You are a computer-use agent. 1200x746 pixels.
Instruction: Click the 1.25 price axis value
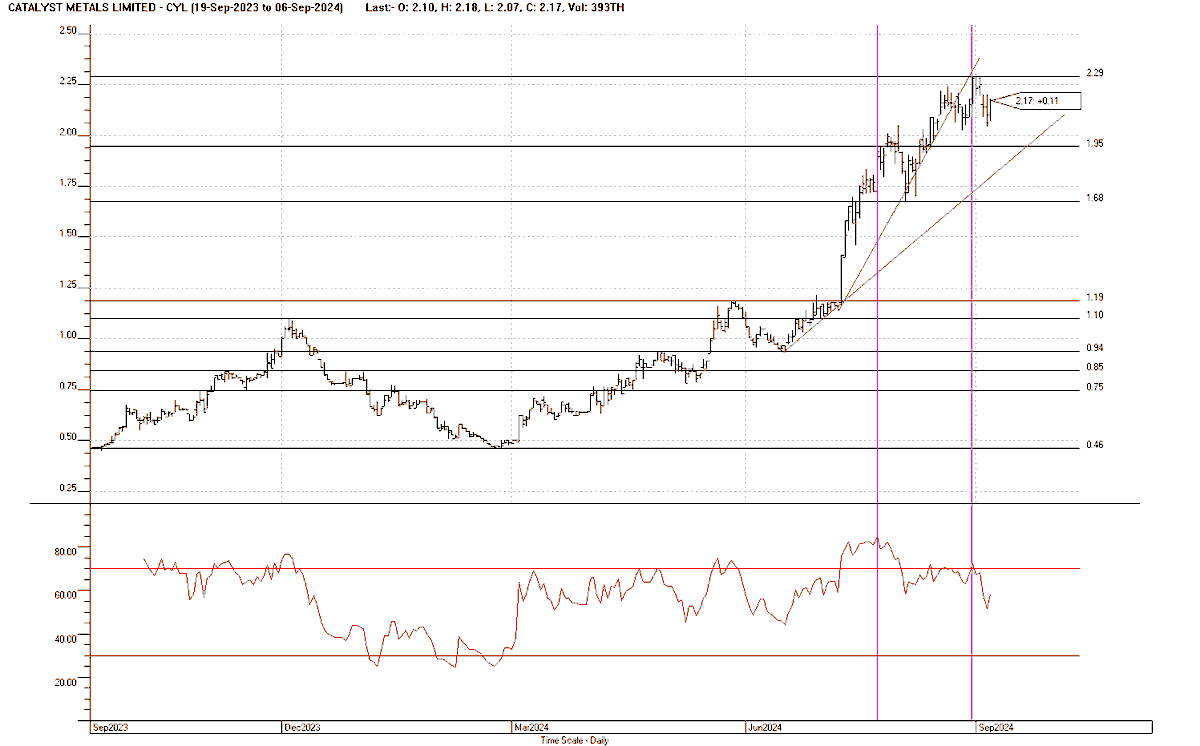coord(68,285)
